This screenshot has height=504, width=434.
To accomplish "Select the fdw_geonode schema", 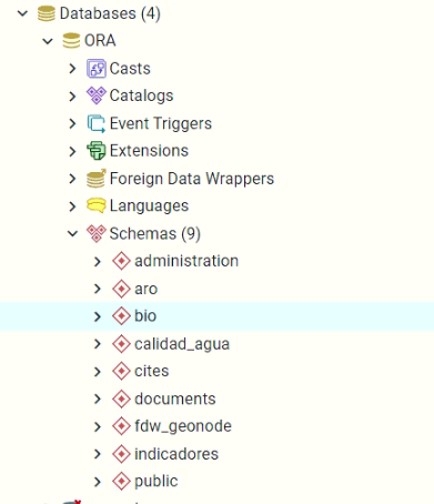I will [x=183, y=426].
